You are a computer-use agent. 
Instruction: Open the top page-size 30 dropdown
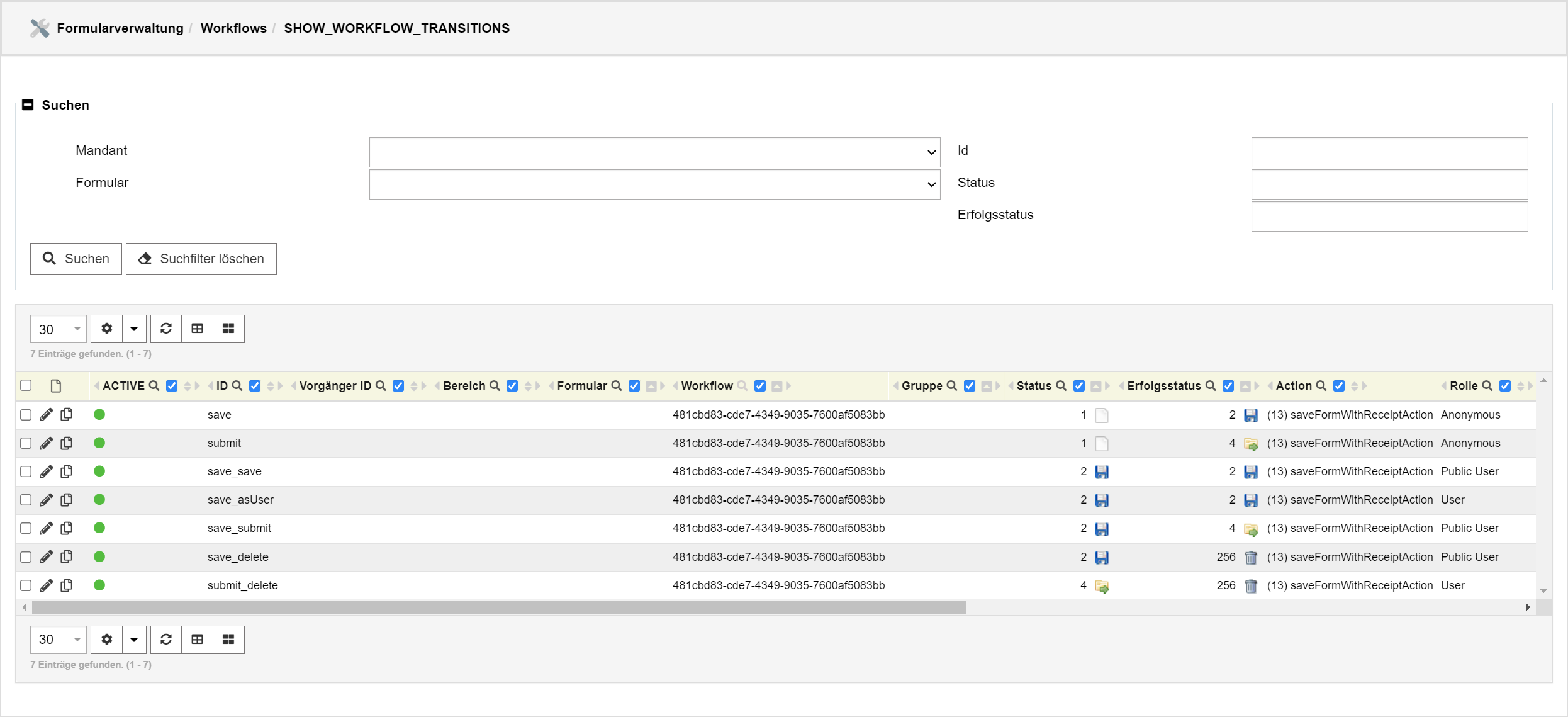59,329
